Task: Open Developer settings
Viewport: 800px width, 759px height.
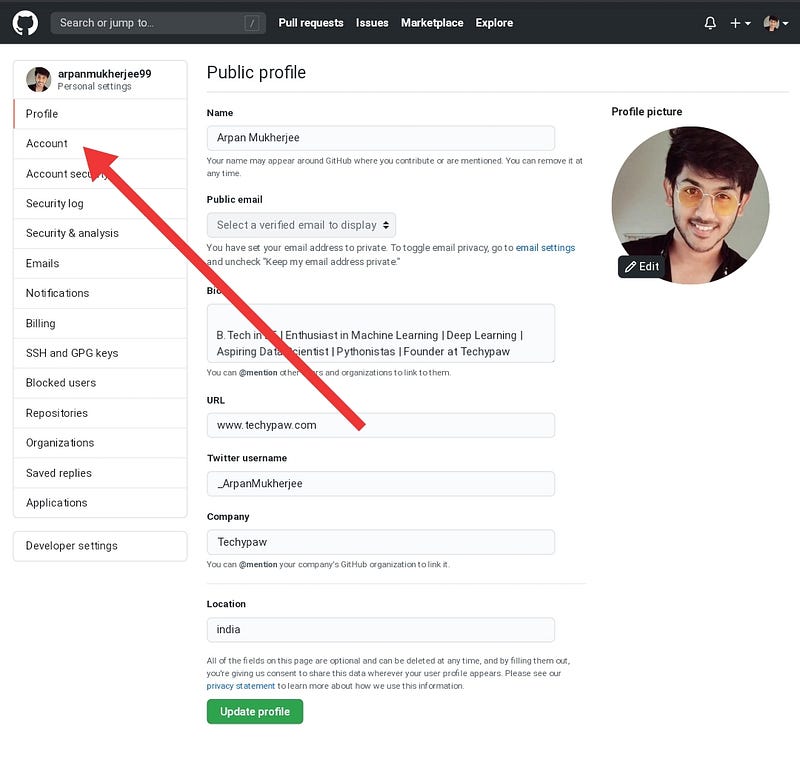Action: (100, 546)
